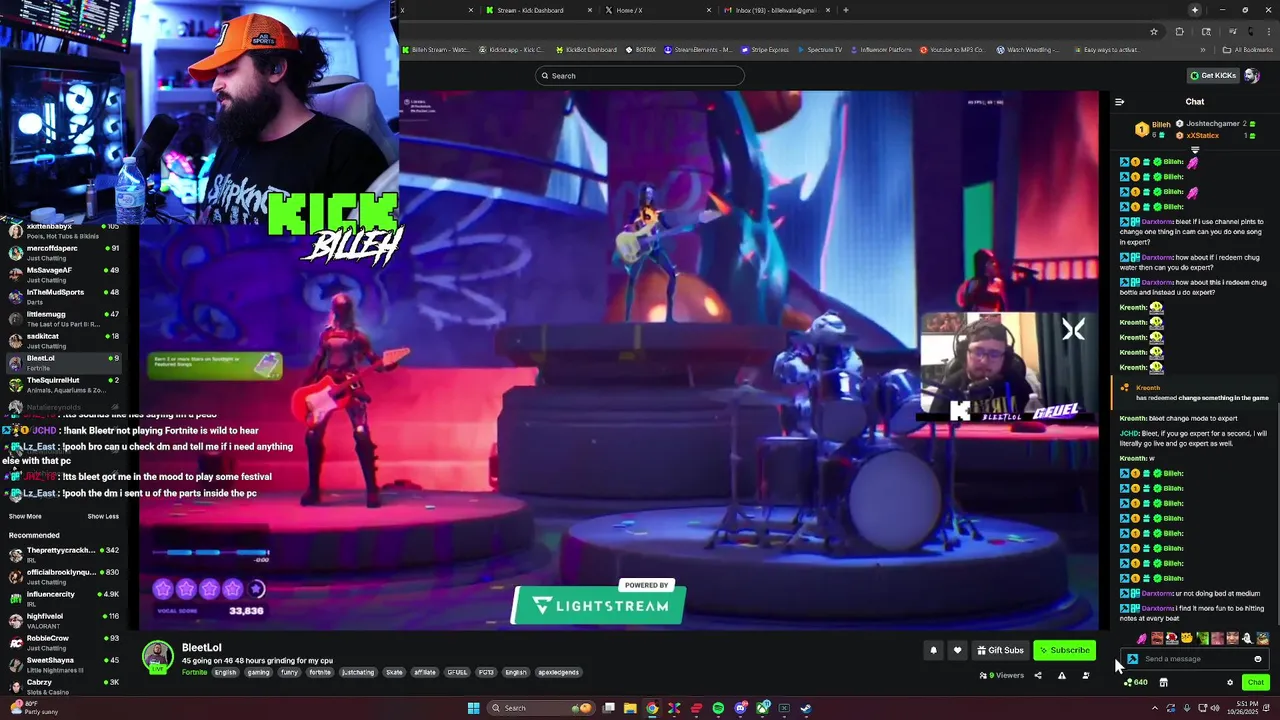The width and height of the screenshot is (1280, 720).
Task: Click the Get KICKs button
Action: point(1212,76)
